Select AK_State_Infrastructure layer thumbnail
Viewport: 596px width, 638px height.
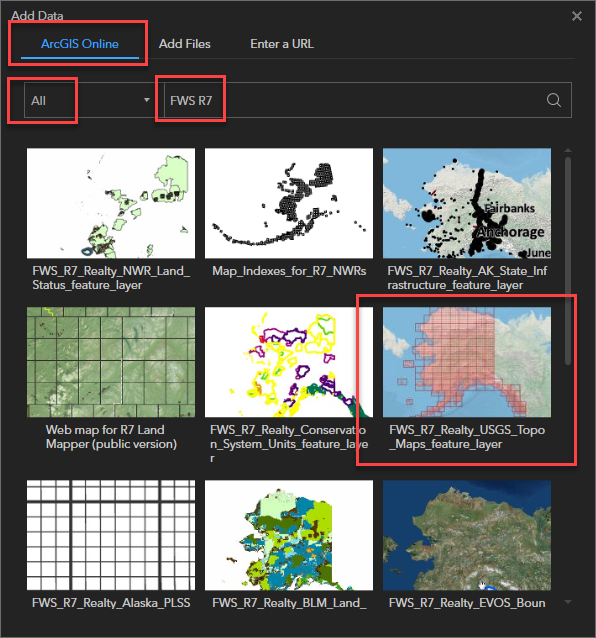(x=467, y=203)
